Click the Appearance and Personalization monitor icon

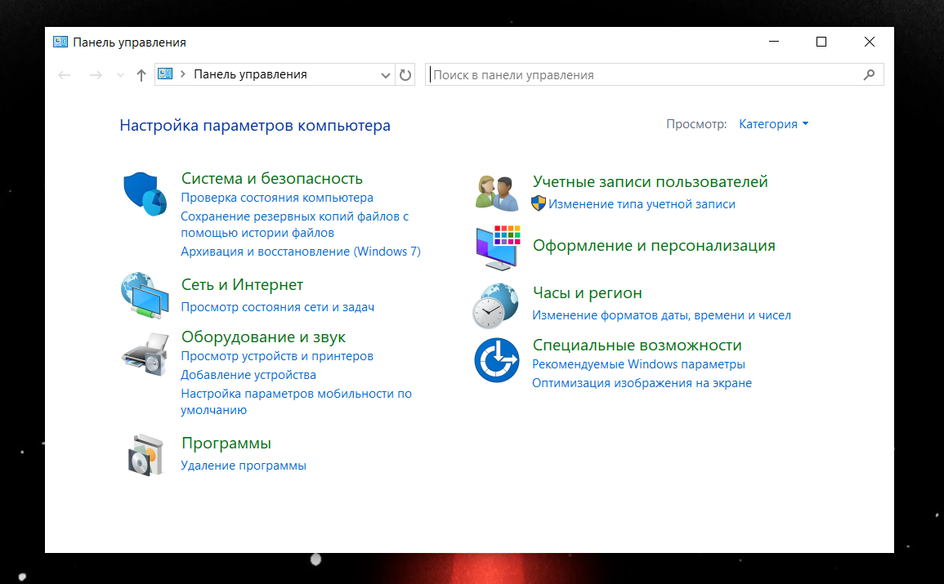click(x=498, y=247)
